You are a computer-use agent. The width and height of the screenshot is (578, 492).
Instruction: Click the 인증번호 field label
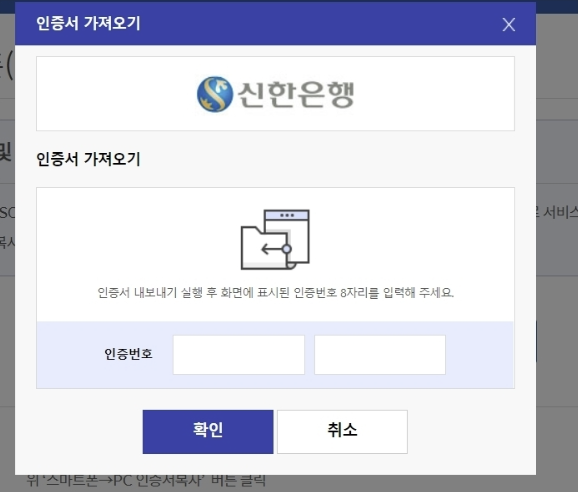click(x=128, y=354)
